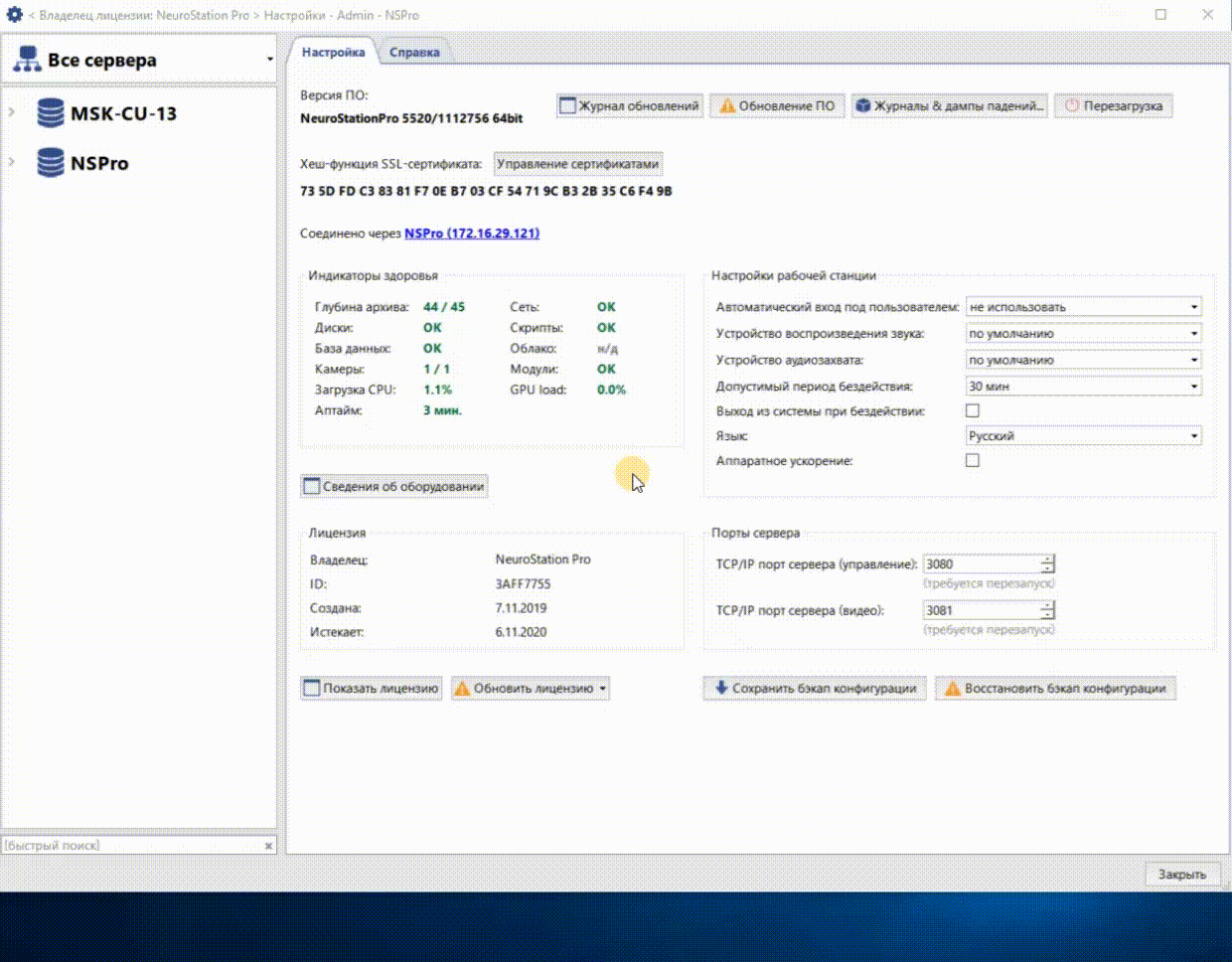The height and width of the screenshot is (962, 1232).
Task: Open the Все сервера dropdown
Action: click(x=269, y=60)
